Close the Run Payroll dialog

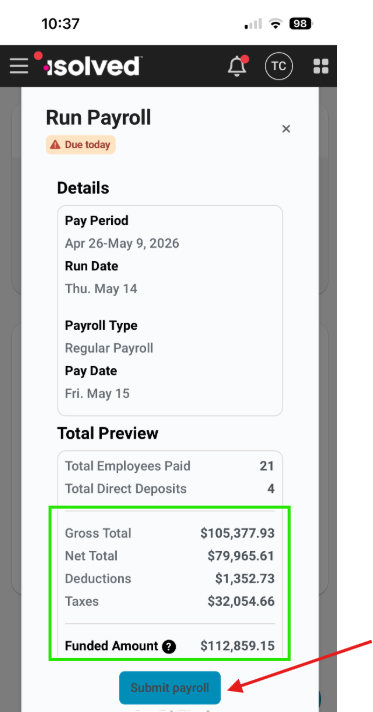click(286, 129)
